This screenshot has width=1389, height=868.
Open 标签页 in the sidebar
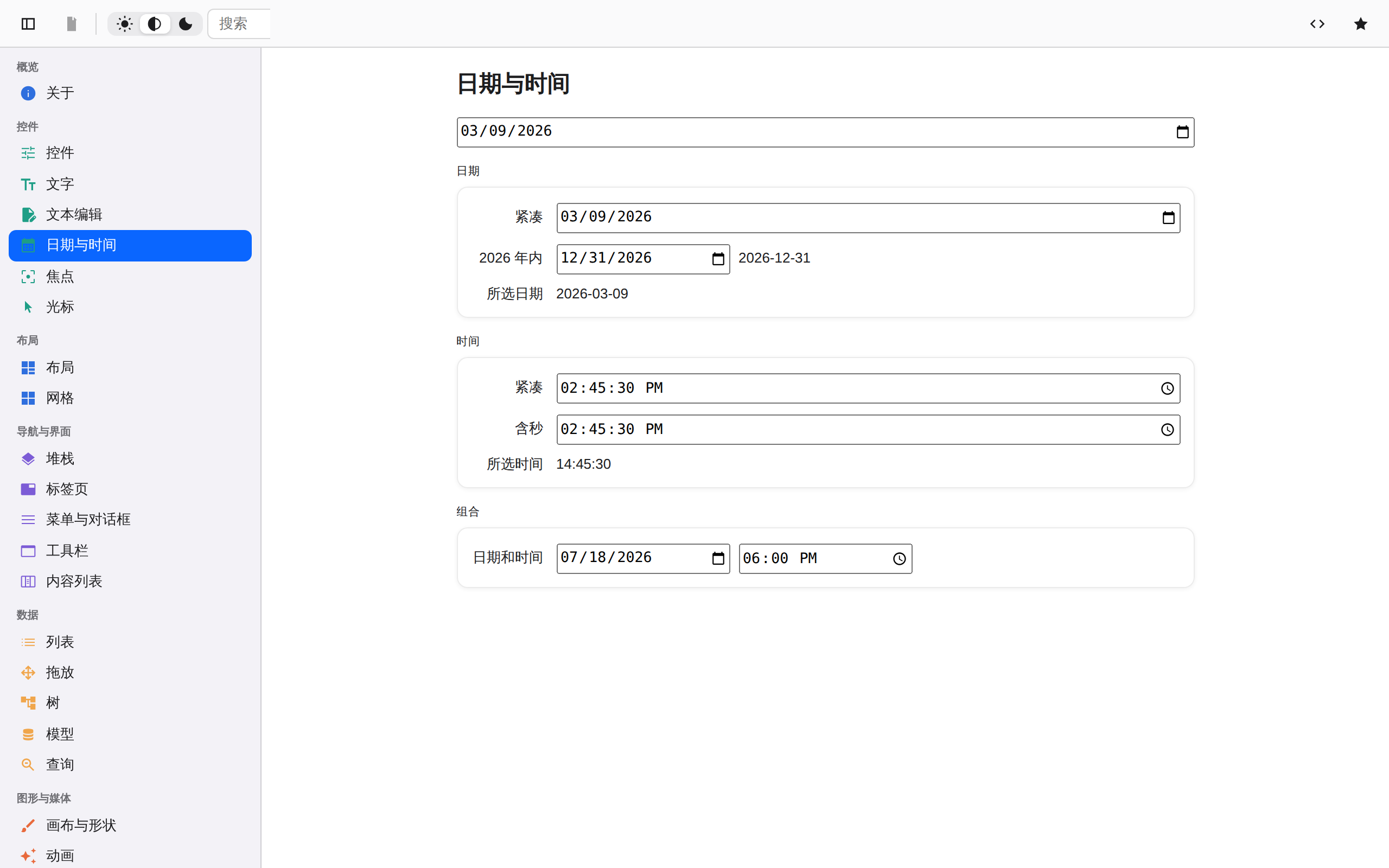tap(130, 489)
